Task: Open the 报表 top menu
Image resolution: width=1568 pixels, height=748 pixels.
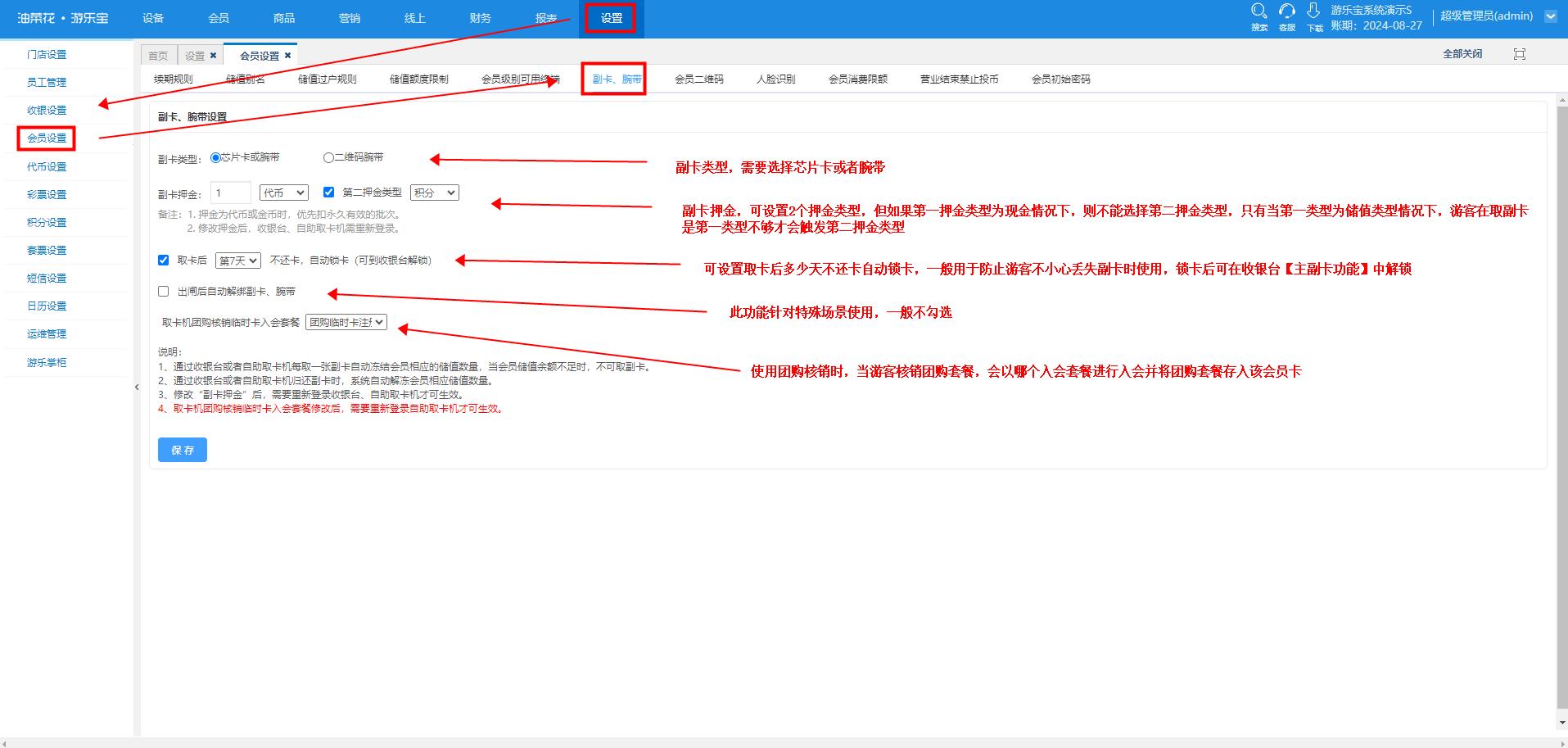Action: tap(546, 18)
